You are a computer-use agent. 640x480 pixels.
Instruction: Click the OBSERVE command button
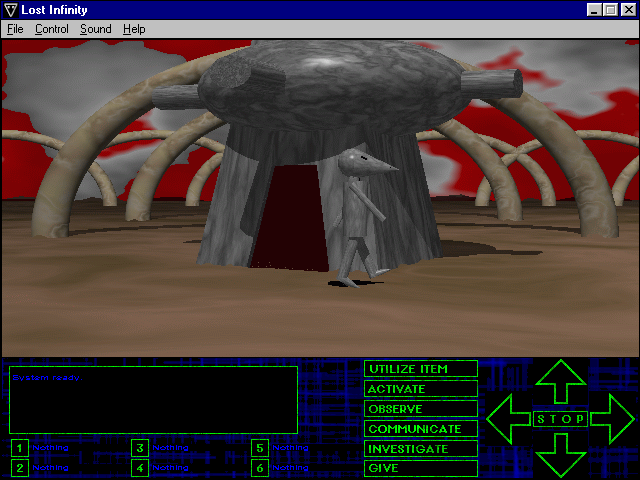coord(421,409)
